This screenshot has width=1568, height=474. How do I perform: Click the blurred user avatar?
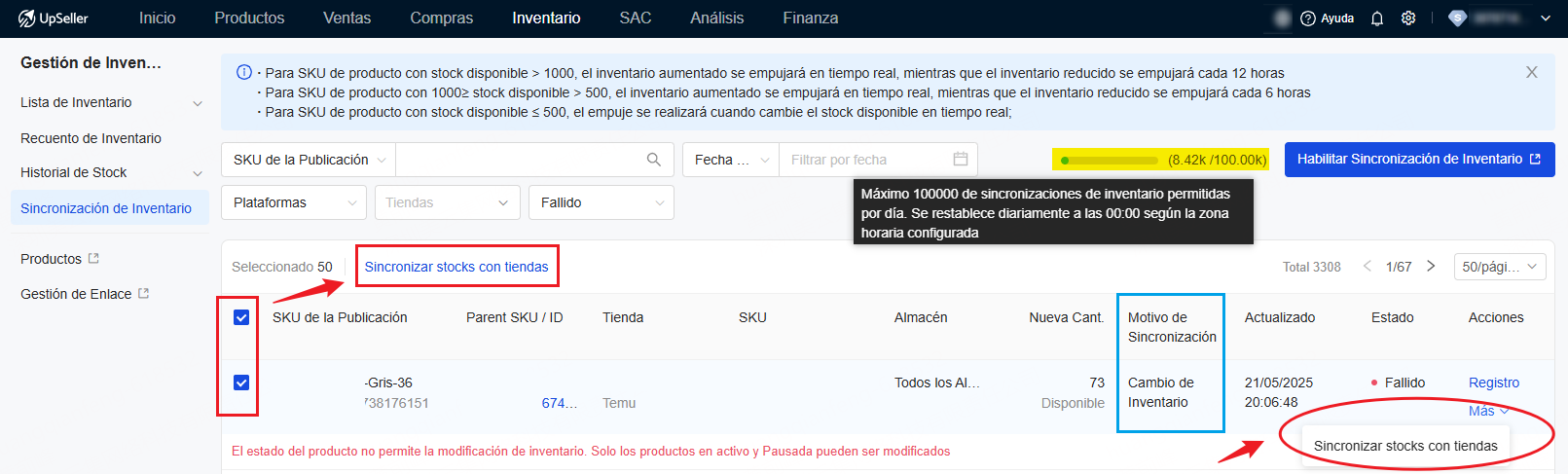pyautogui.click(x=1283, y=18)
